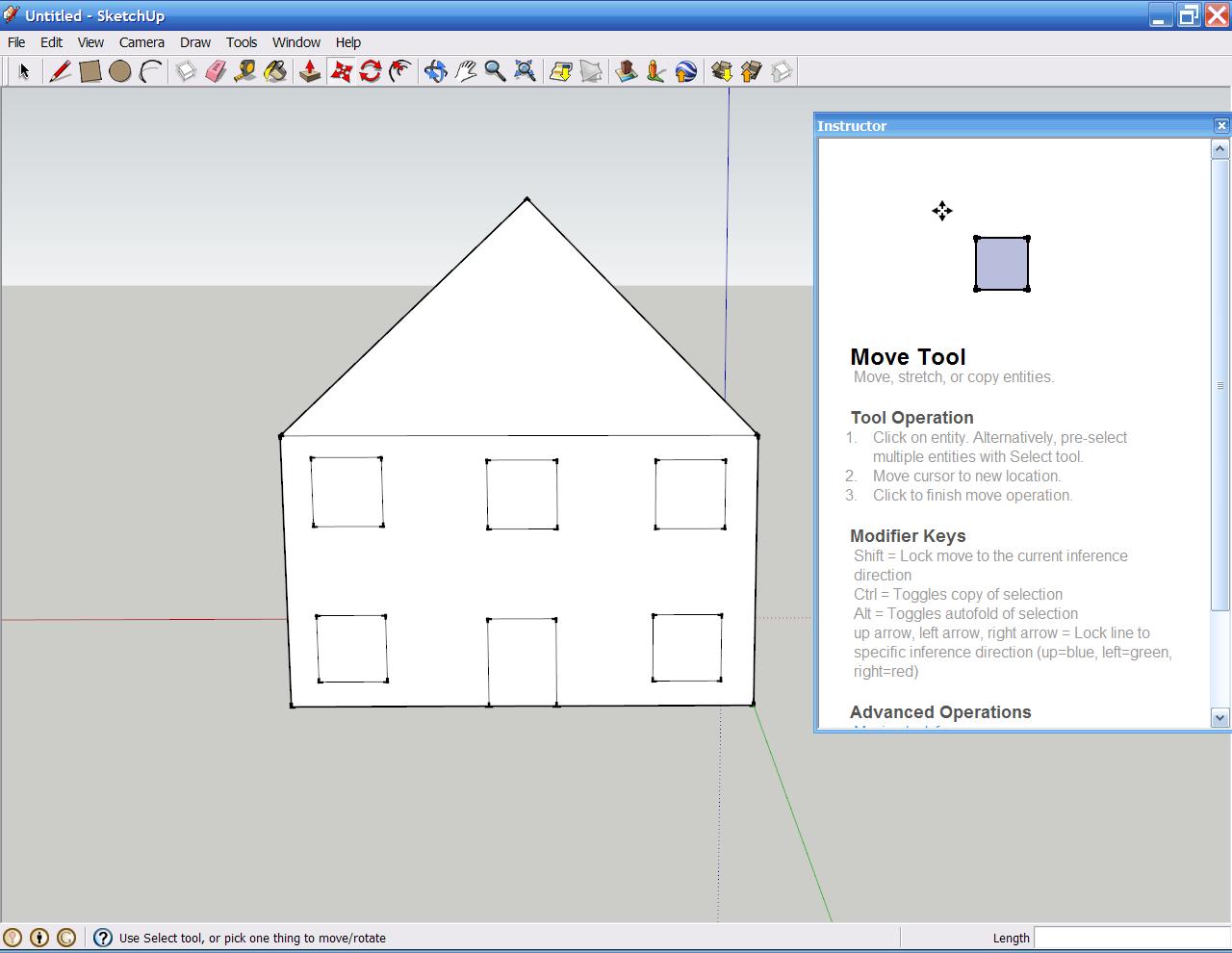Image resolution: width=1232 pixels, height=953 pixels.
Task: Switch to the Orbit tool
Action: coord(436,70)
